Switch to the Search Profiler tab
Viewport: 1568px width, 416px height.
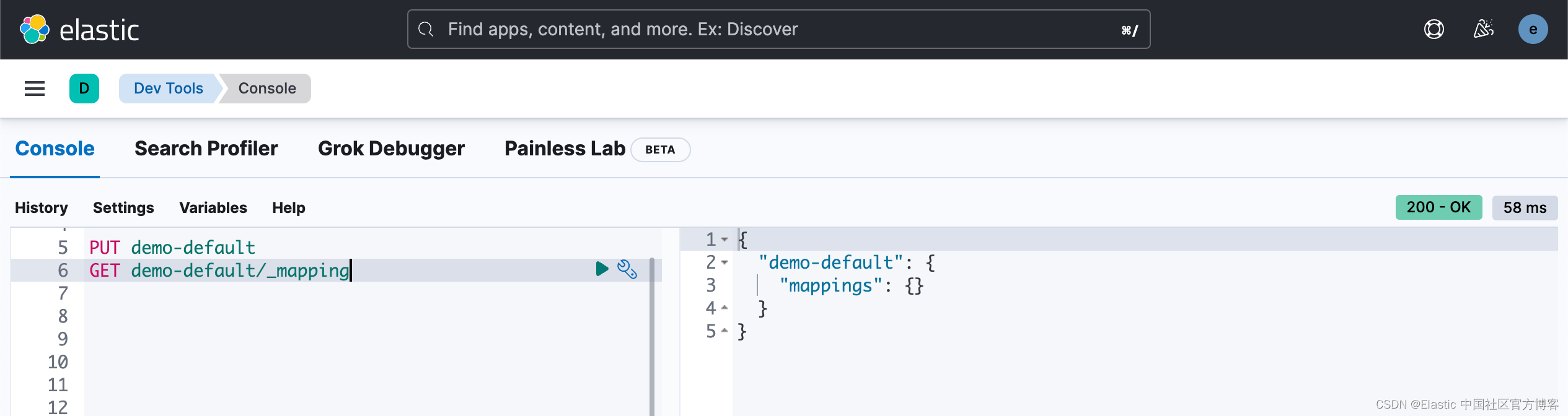coord(206,149)
